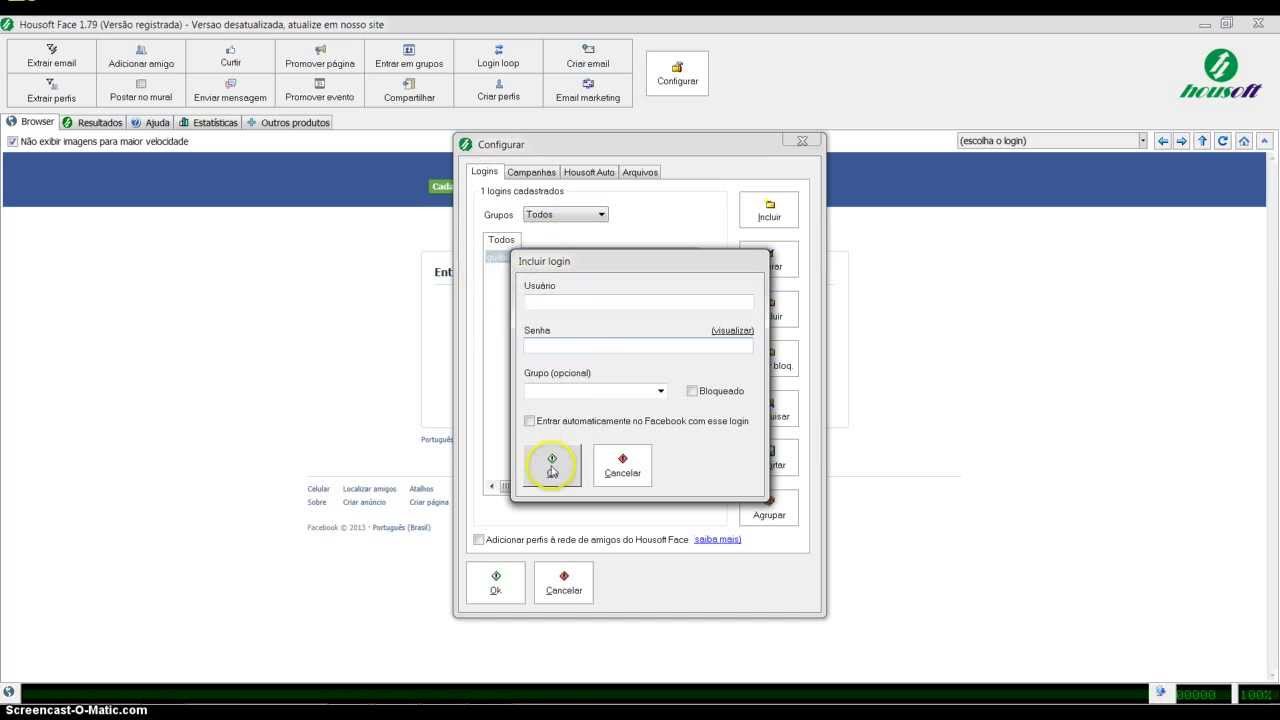Open the Compartilhar tool
Image resolution: width=1280 pixels, height=720 pixels.
409,90
